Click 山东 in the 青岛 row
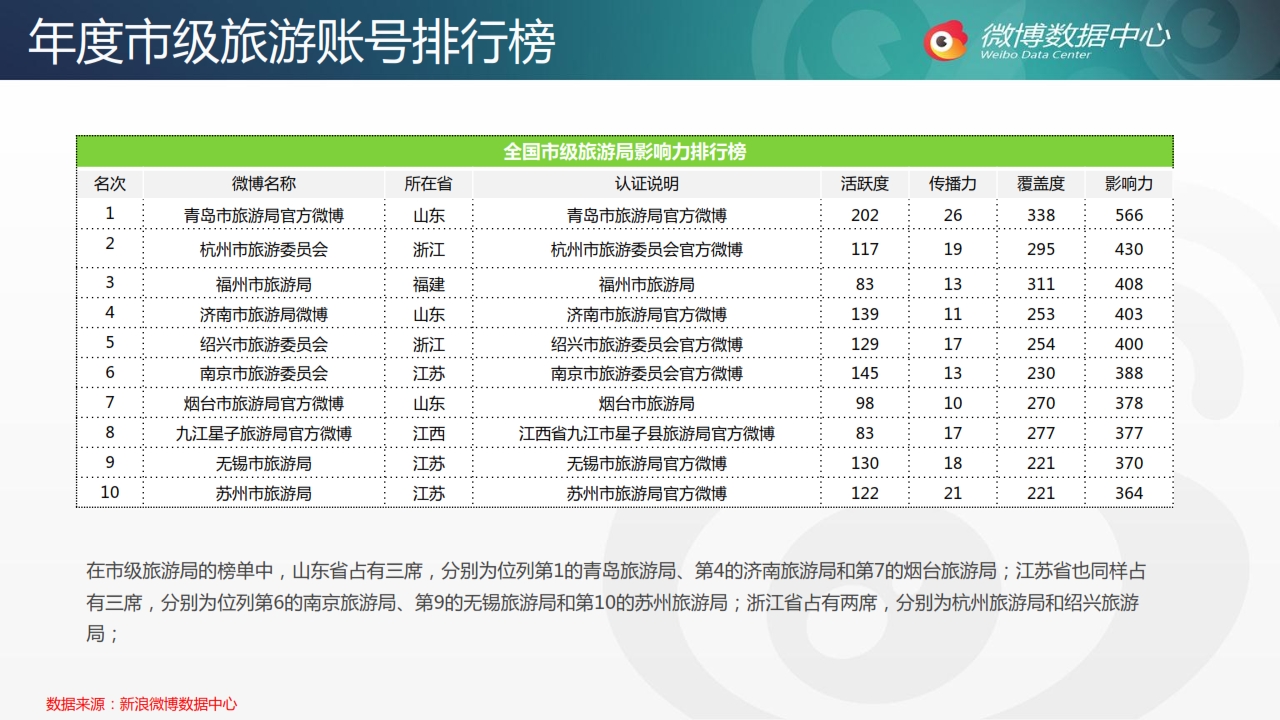This screenshot has height=720, width=1280. pos(429,215)
